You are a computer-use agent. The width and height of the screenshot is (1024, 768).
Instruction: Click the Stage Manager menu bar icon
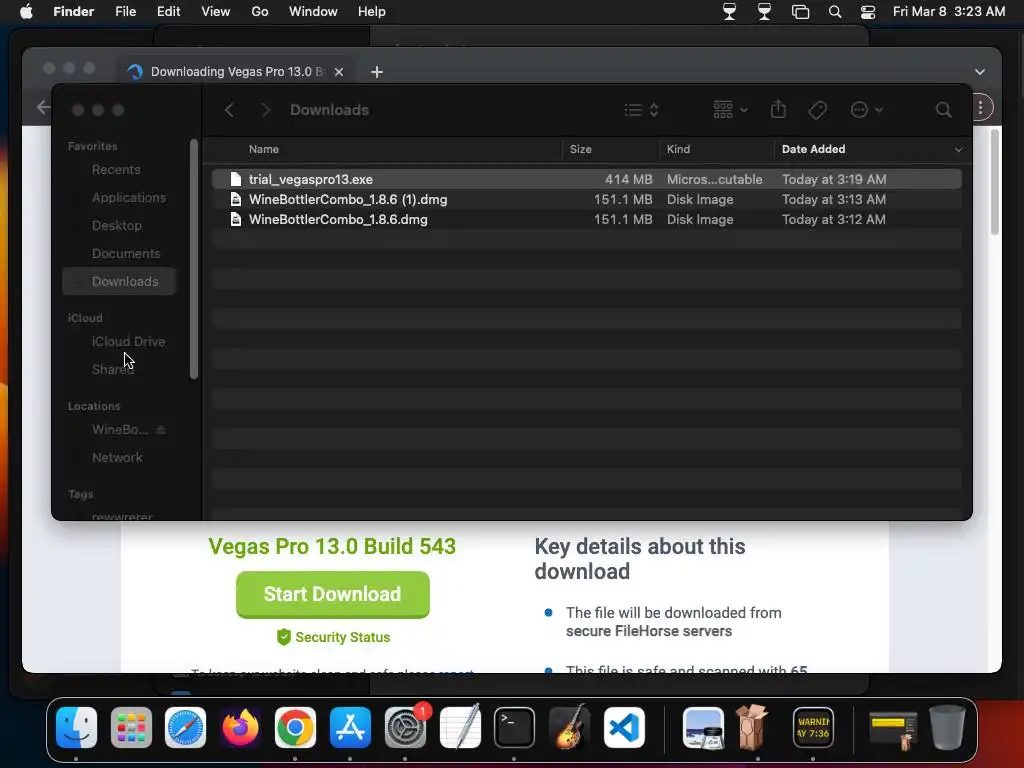(x=800, y=12)
